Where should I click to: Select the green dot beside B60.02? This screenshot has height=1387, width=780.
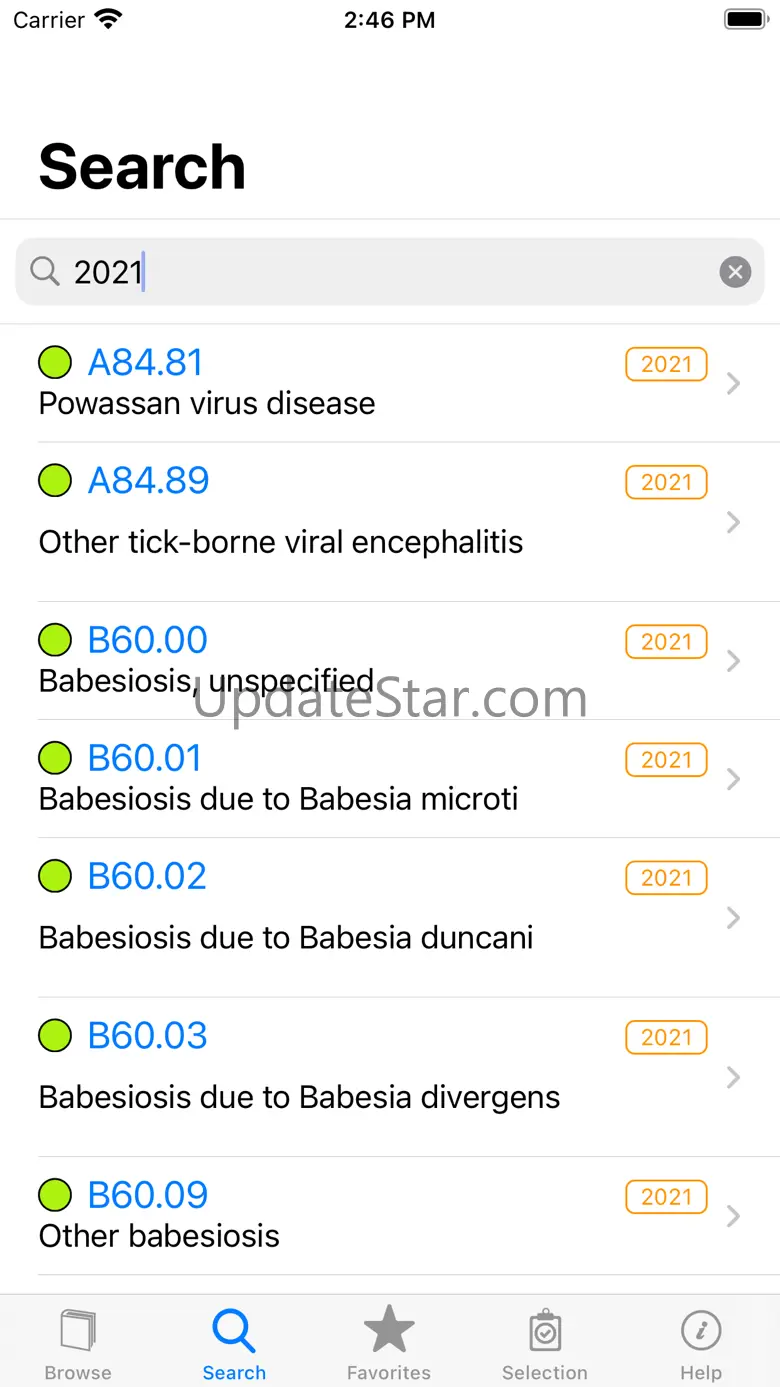55,876
